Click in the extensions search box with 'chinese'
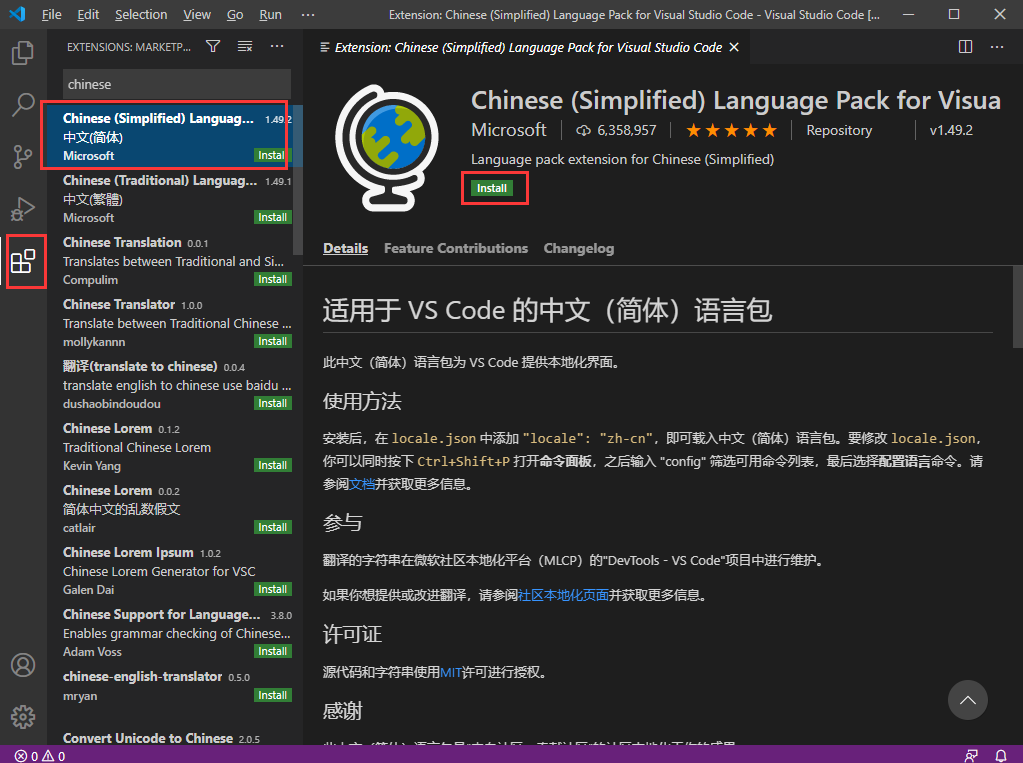The width and height of the screenshot is (1023, 763). coord(177,84)
